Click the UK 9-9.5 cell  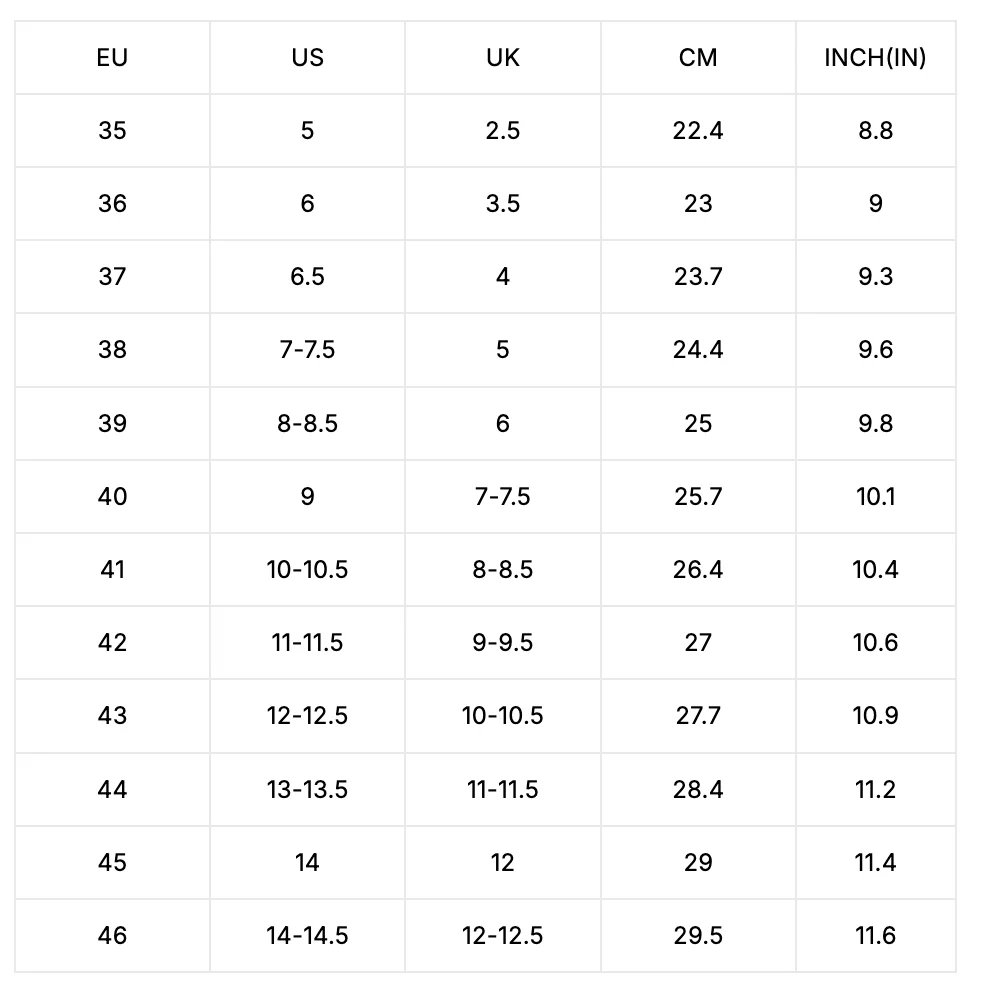(502, 643)
